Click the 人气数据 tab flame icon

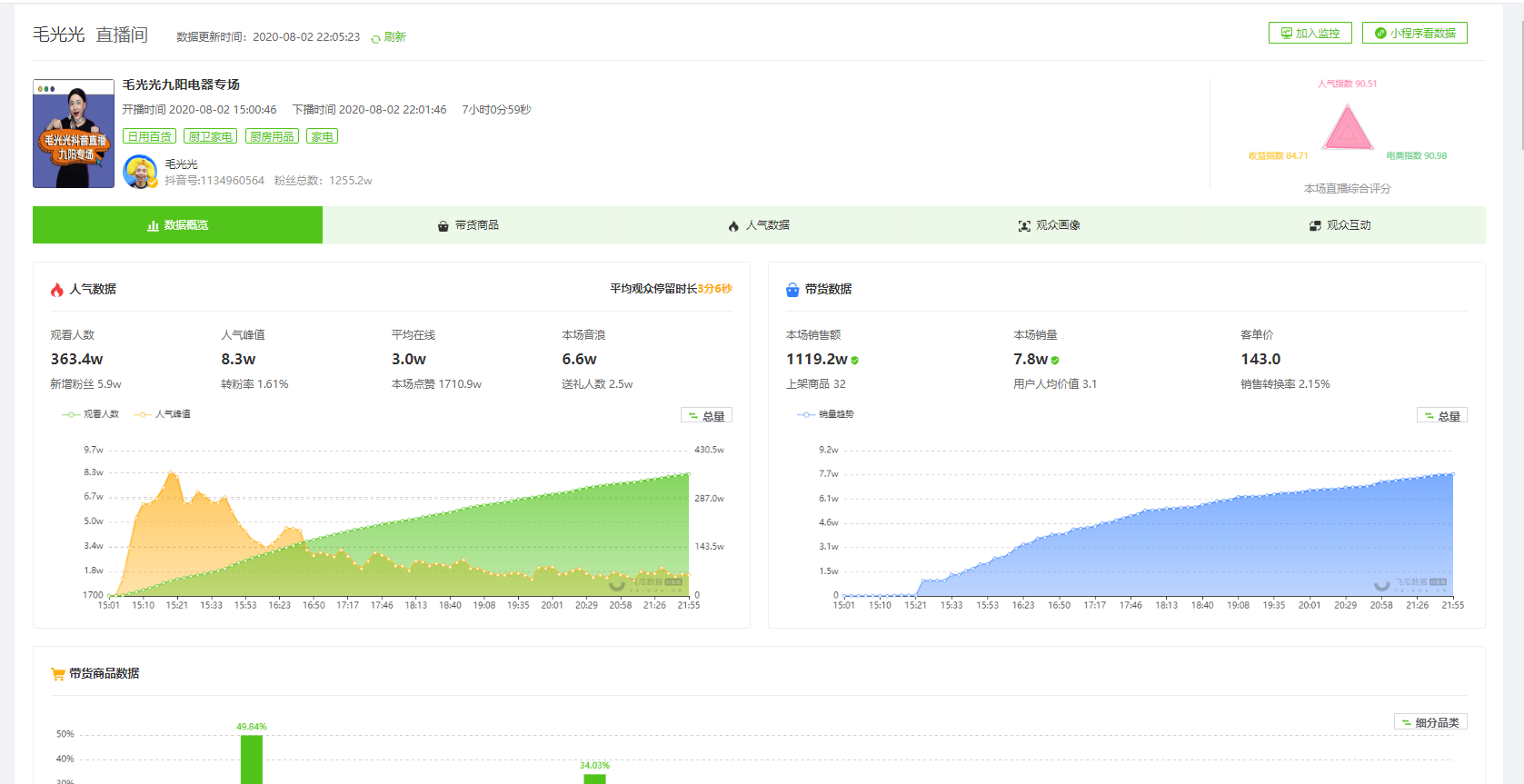733,226
